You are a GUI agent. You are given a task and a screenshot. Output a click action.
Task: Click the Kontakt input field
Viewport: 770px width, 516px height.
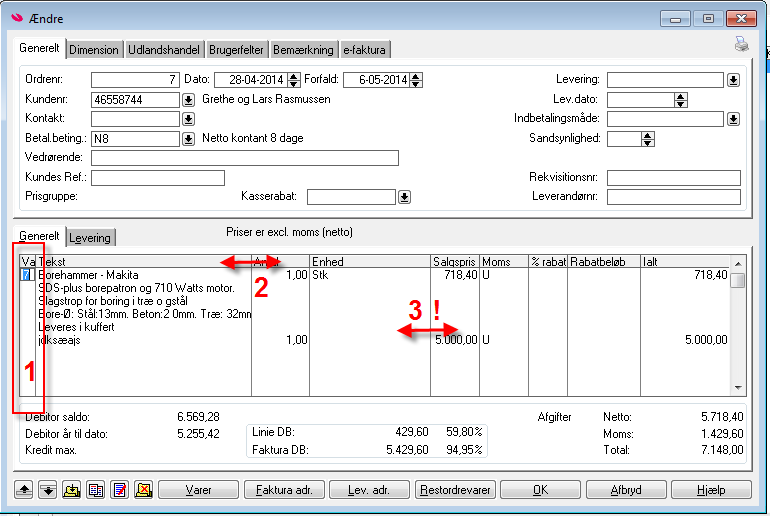point(136,119)
